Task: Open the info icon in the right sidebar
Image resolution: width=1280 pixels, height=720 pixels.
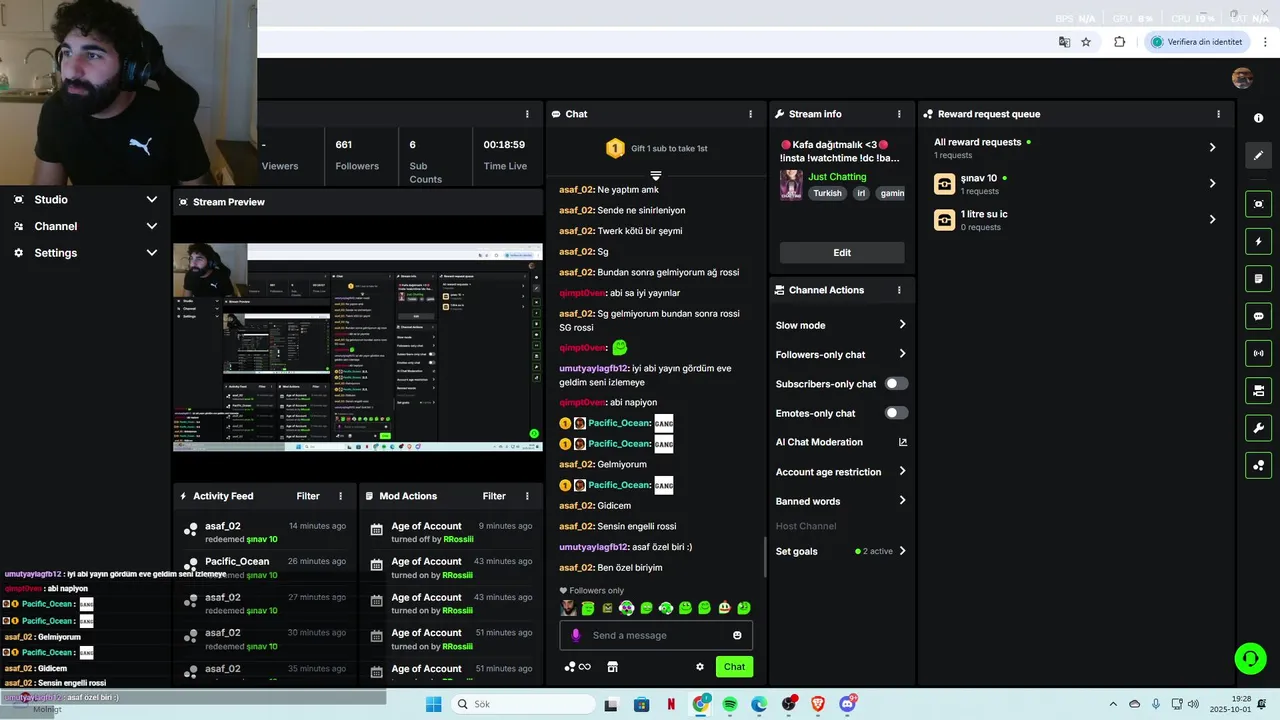Action: pos(1258,118)
